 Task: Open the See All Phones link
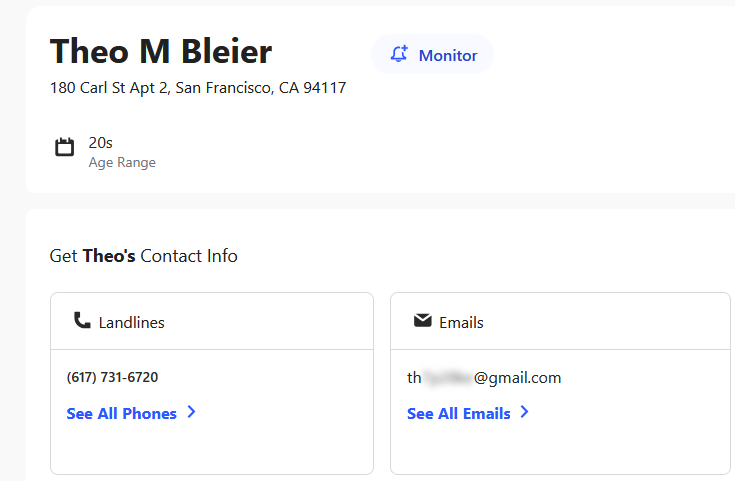click(121, 413)
